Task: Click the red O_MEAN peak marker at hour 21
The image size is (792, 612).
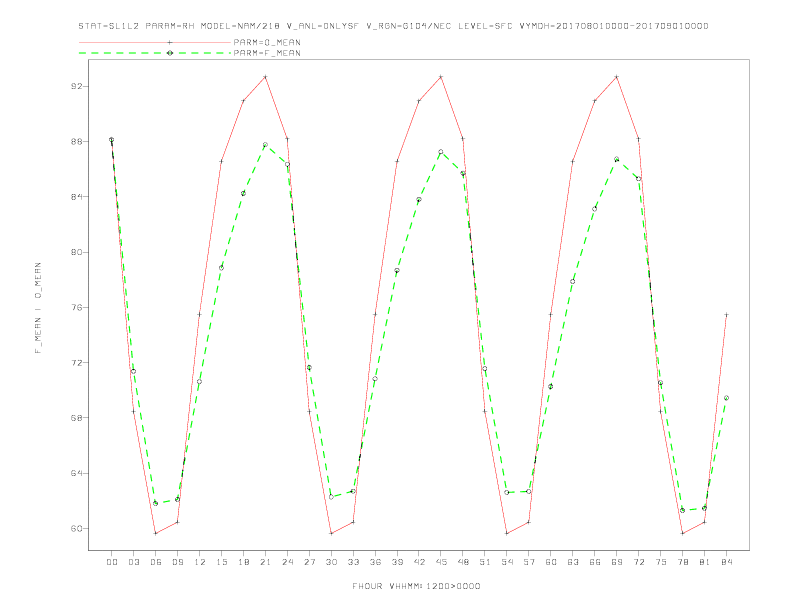Action: [x=265, y=77]
